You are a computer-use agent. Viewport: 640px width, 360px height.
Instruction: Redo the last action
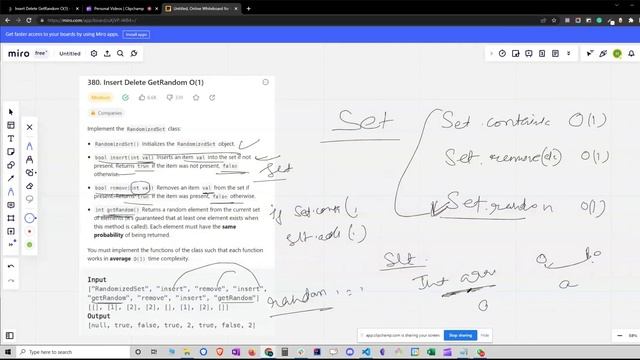coord(11,280)
